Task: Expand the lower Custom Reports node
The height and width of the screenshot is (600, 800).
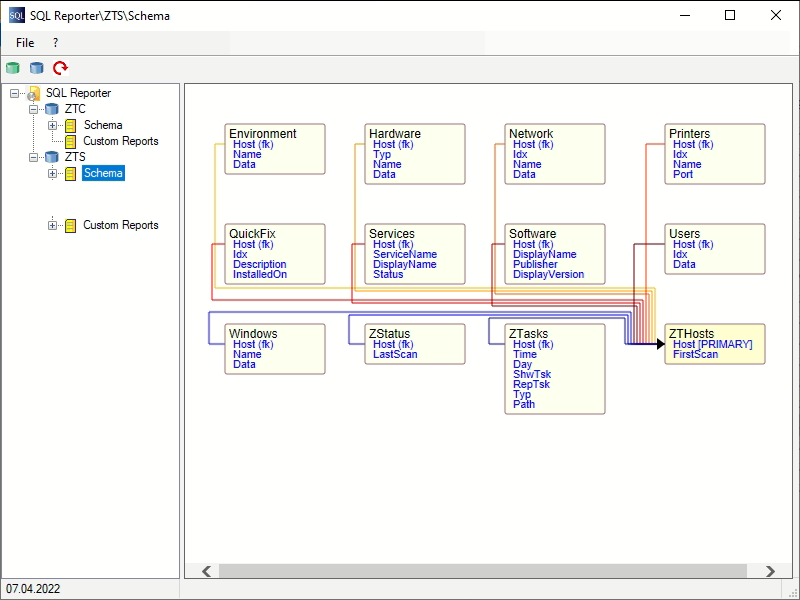Action: tap(52, 225)
